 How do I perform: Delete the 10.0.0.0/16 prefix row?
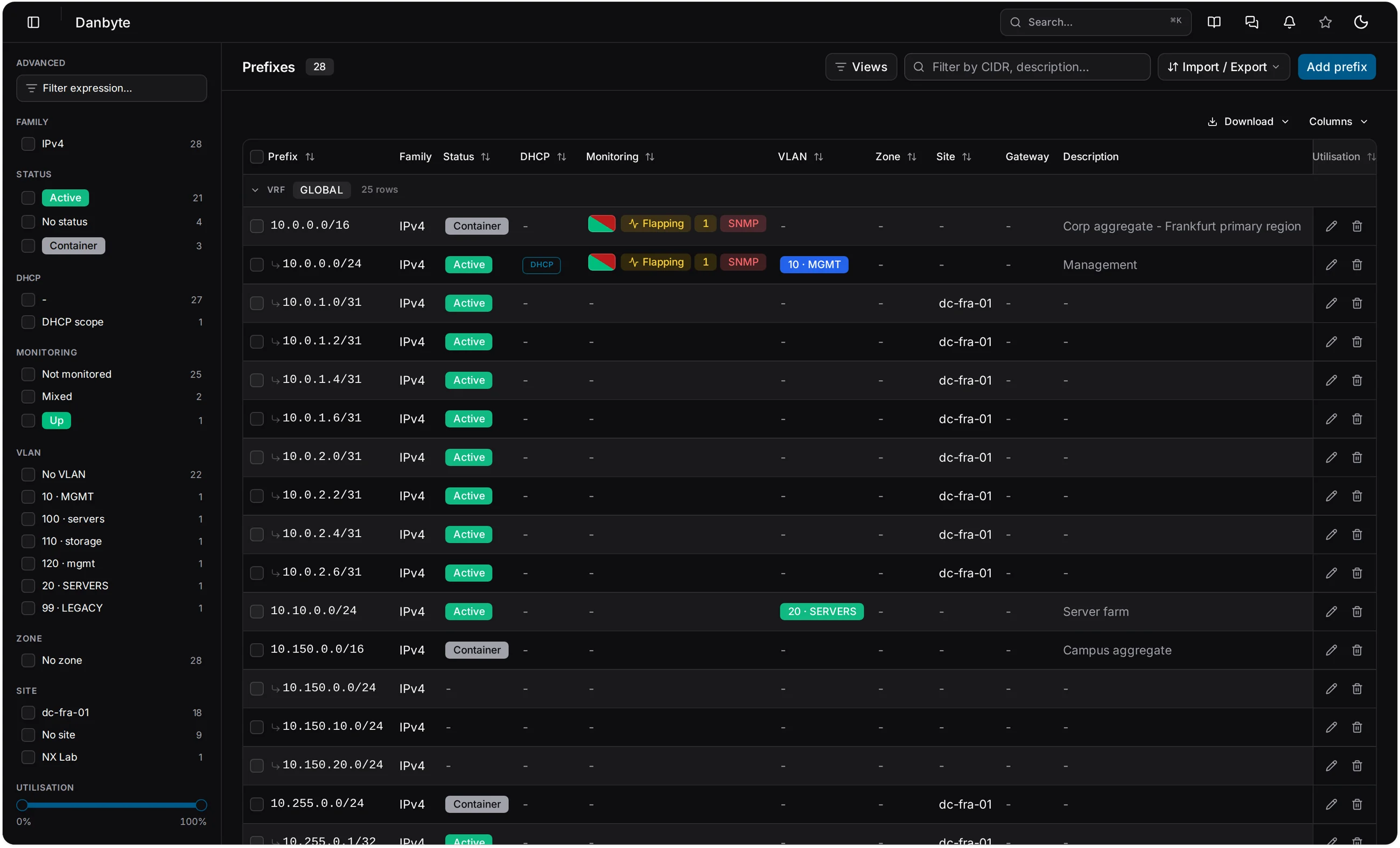coord(1357,226)
